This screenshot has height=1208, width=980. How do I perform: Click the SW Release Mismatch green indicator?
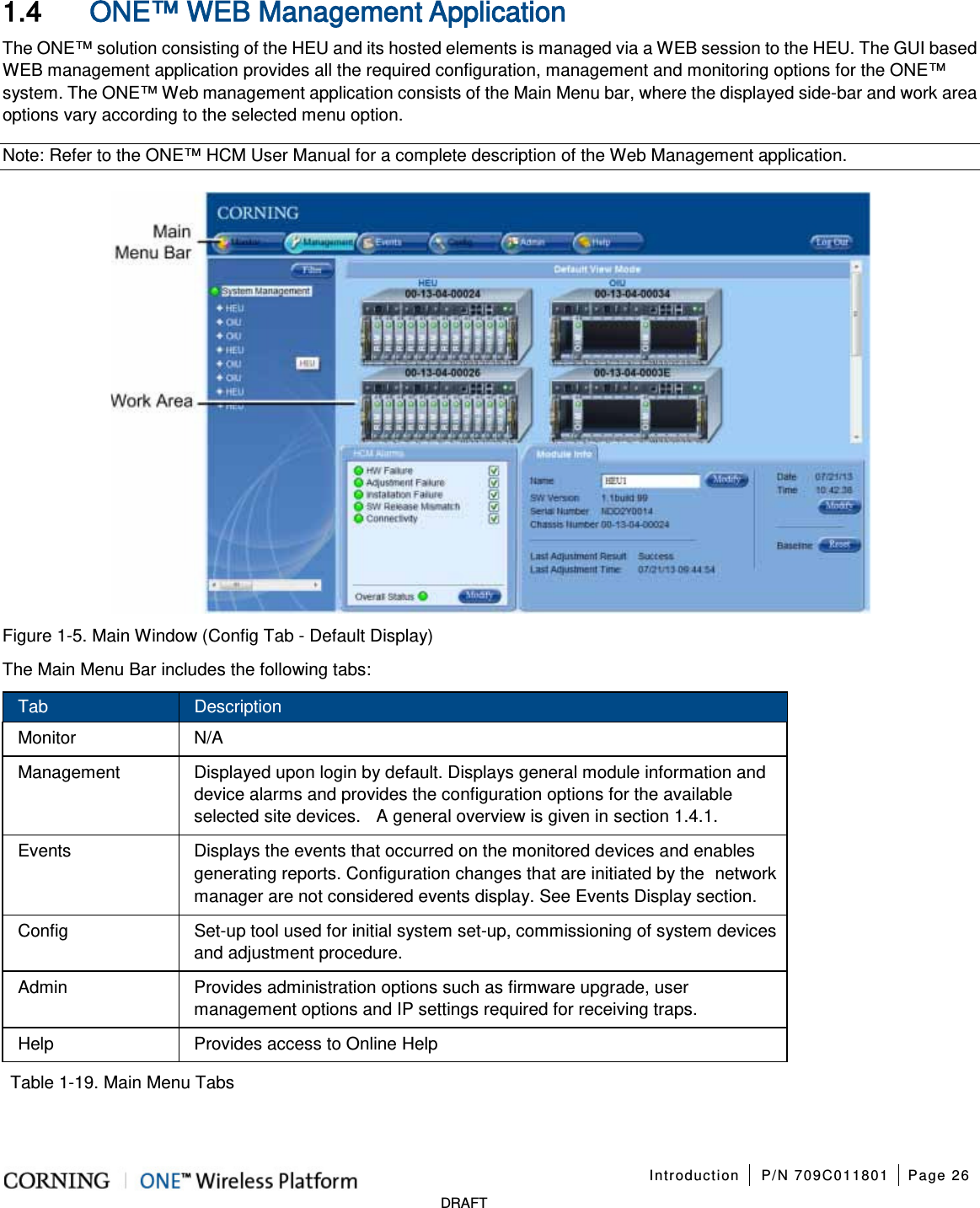359,507
